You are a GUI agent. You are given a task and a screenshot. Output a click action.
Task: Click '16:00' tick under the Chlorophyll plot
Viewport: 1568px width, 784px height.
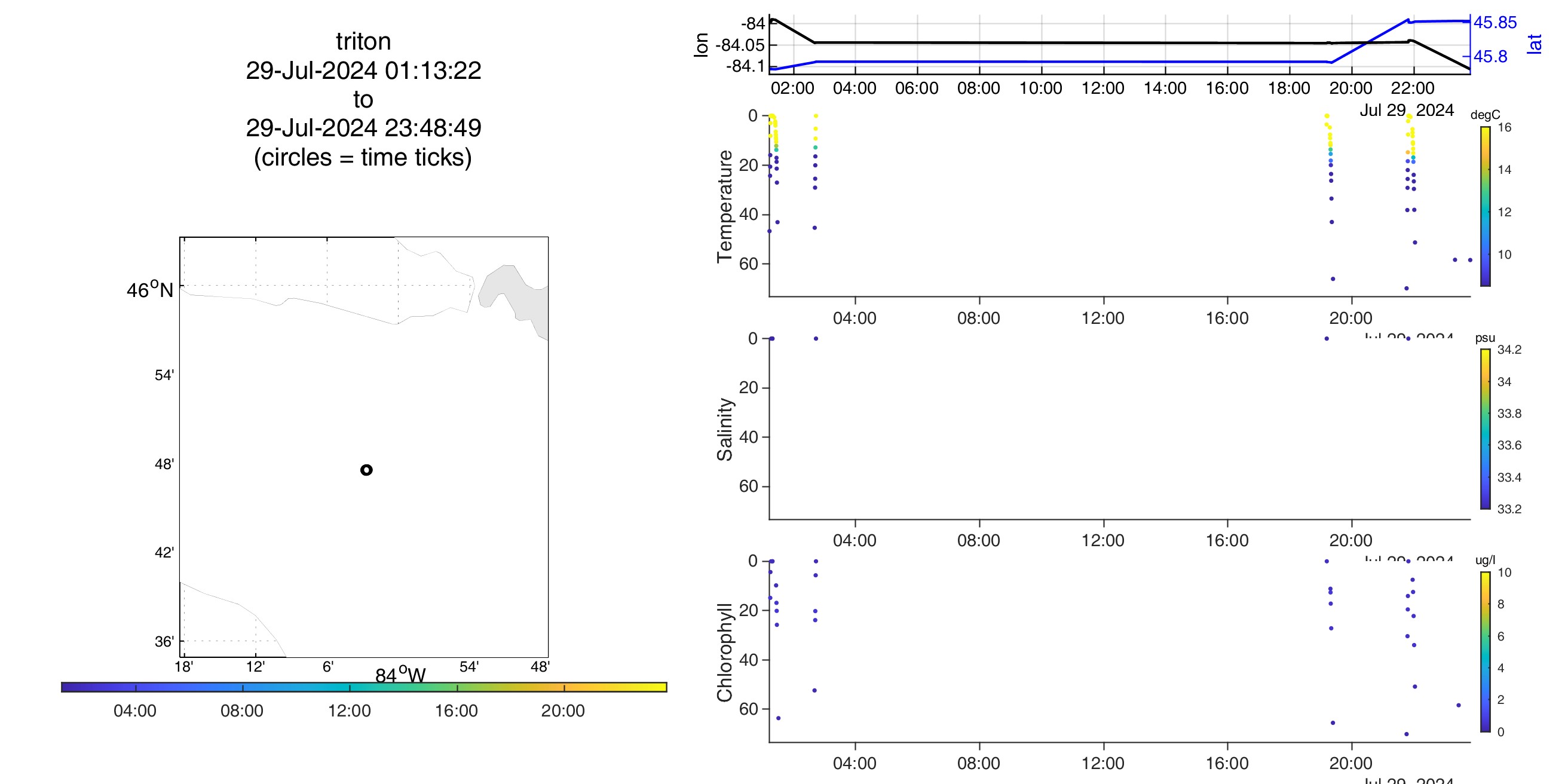pyautogui.click(x=1227, y=763)
